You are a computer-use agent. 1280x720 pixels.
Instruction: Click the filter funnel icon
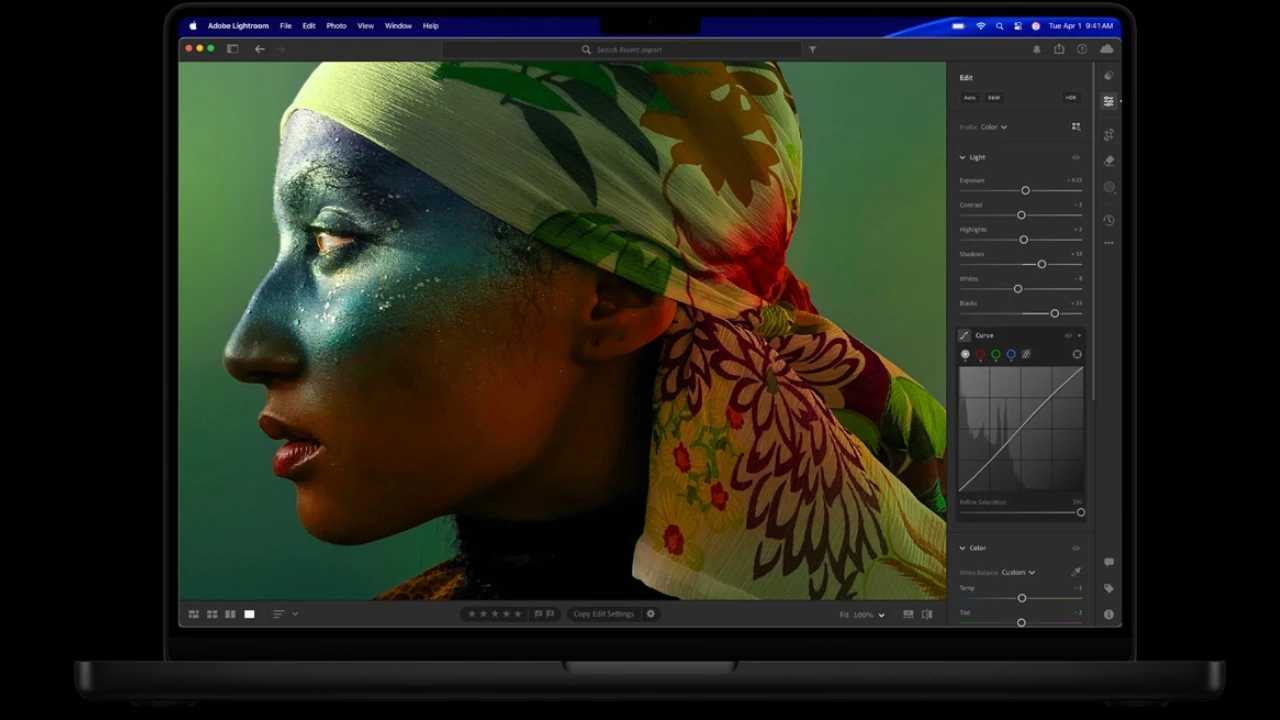pyautogui.click(x=812, y=49)
